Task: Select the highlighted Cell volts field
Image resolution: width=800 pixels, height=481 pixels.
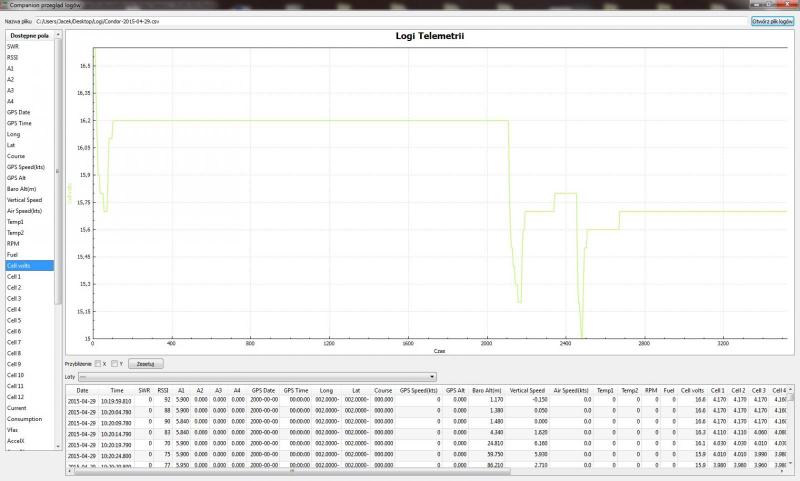Action: pyautogui.click(x=30, y=266)
